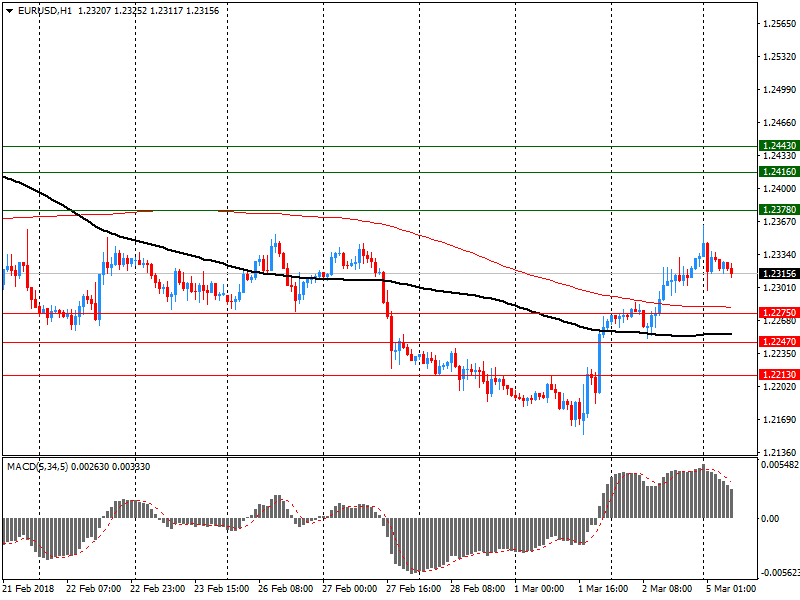Click the 23 Feb 15:00 time label
The height and width of the screenshot is (600, 800).
(221, 589)
